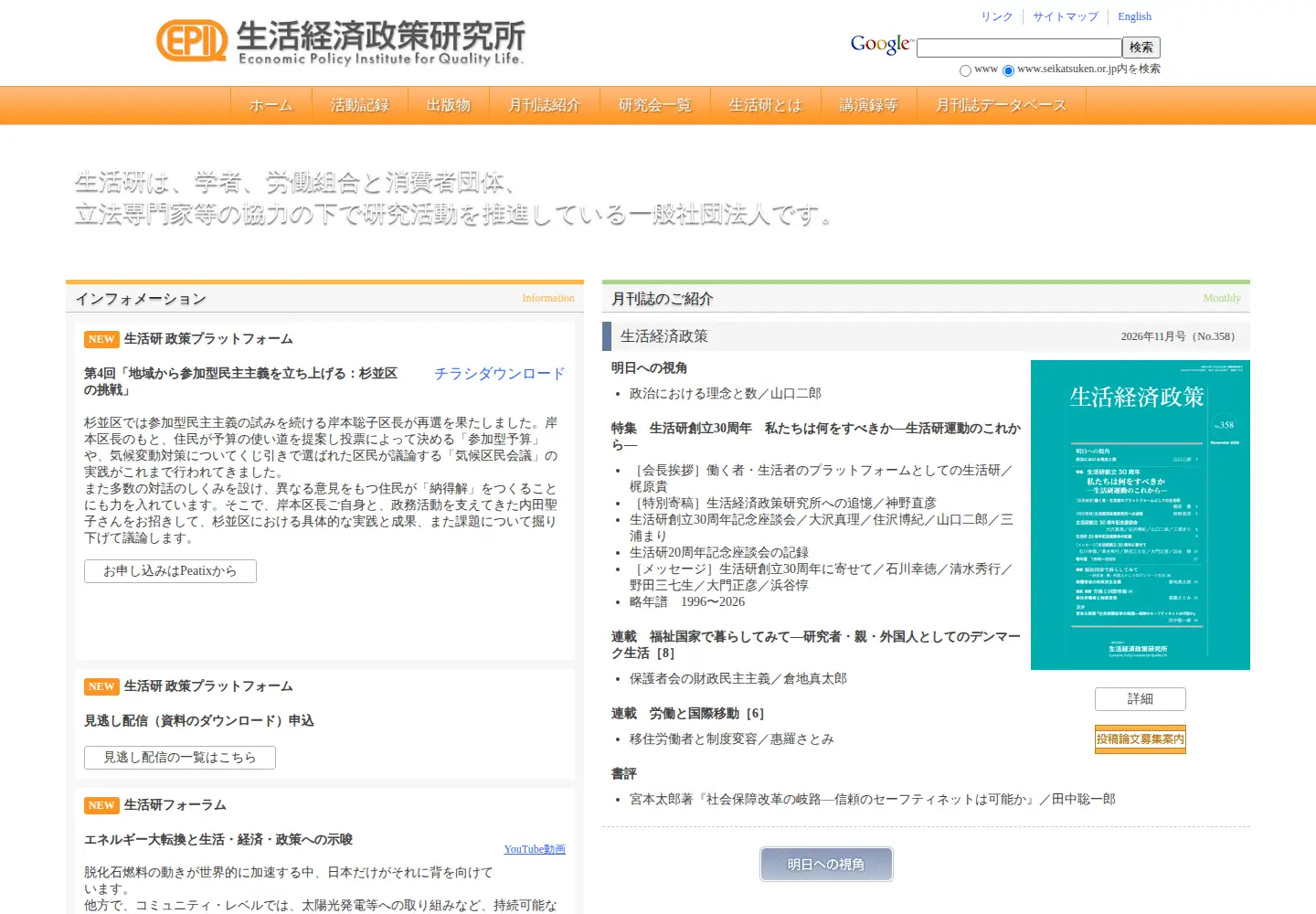Click the お申し込みはPeatixから button
Viewport: 1316px width, 914px height.
[170, 571]
